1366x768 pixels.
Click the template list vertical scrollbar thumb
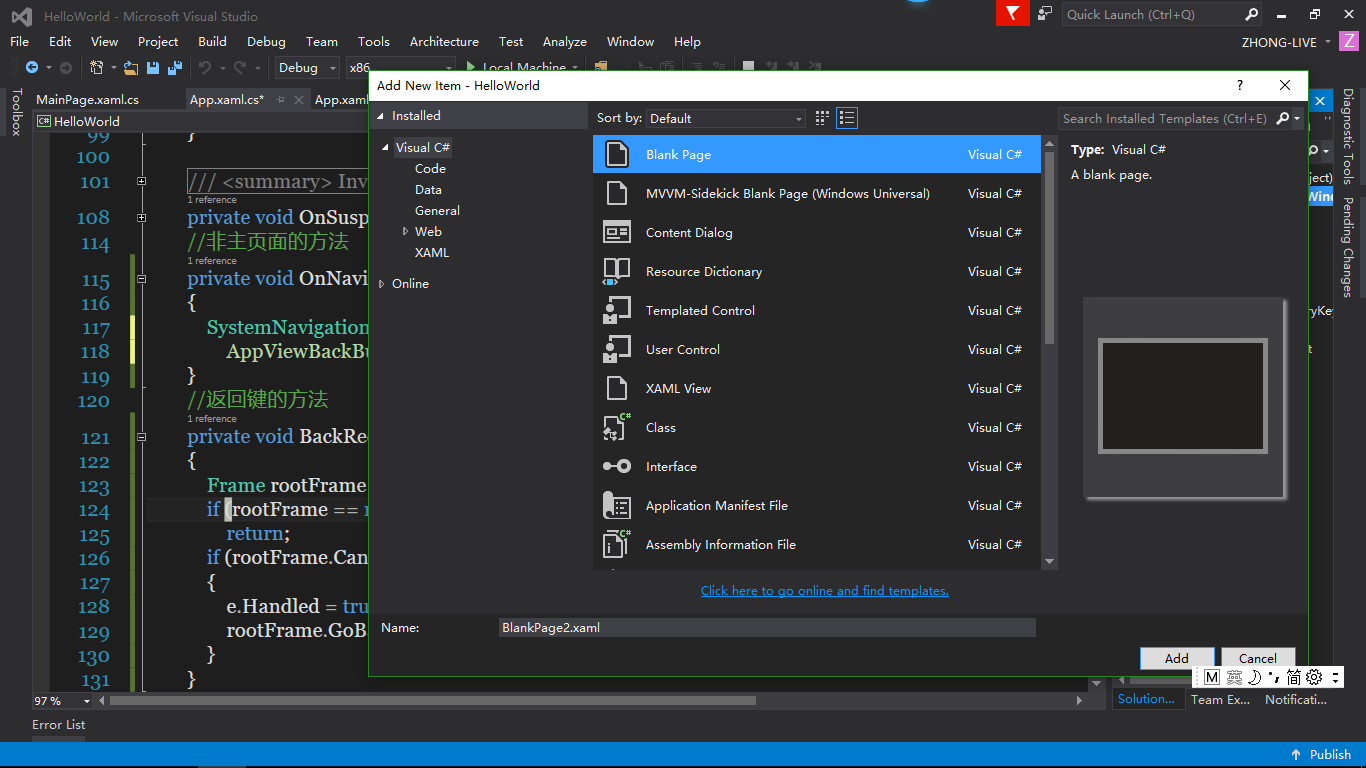(1049, 248)
